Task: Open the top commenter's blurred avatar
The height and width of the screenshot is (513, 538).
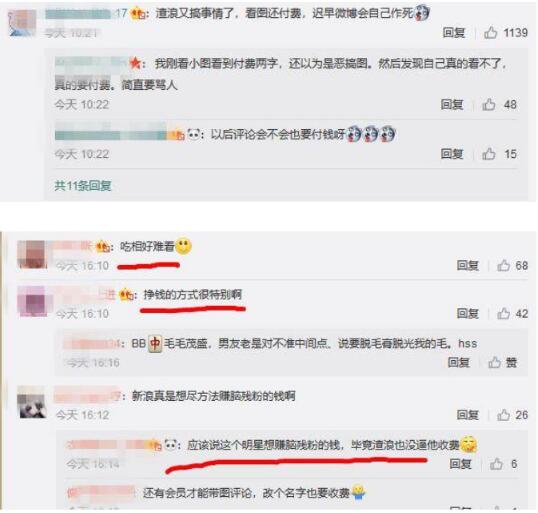Action: coord(22,23)
